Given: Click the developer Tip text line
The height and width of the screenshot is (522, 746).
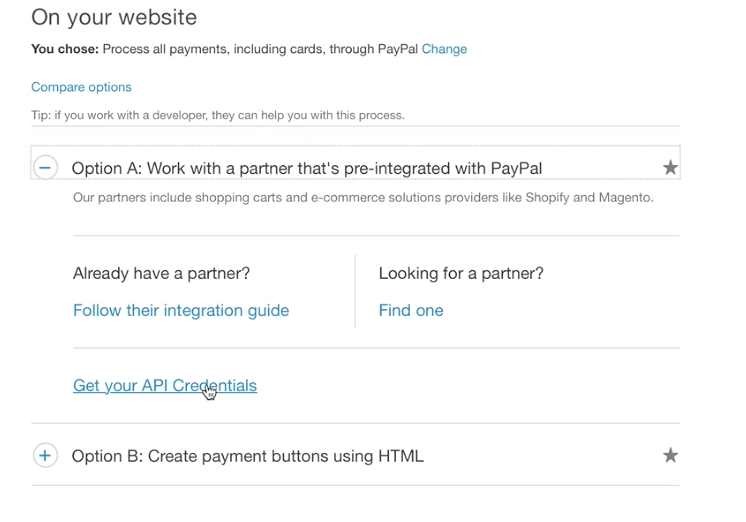Looking at the screenshot, I should 218,115.
